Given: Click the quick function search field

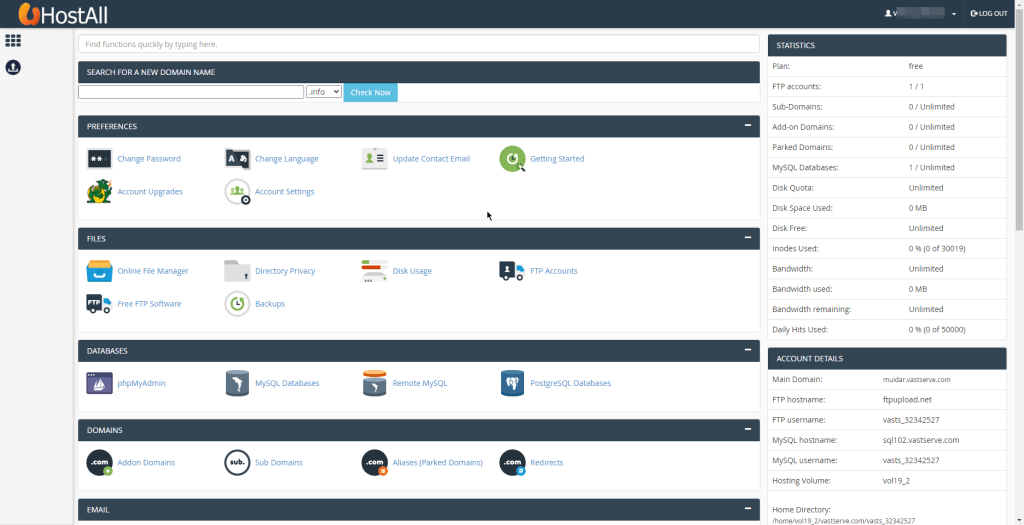Looking at the screenshot, I should click(x=418, y=44).
